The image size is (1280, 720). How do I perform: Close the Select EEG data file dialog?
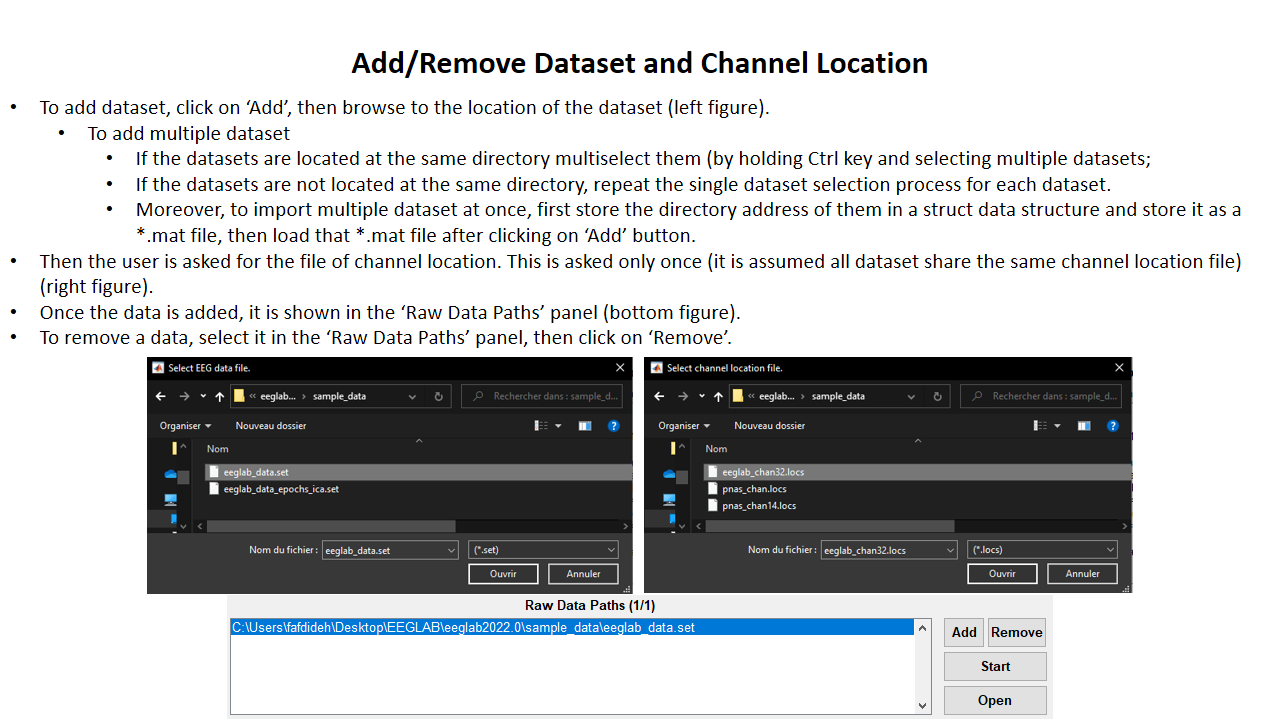coord(620,368)
